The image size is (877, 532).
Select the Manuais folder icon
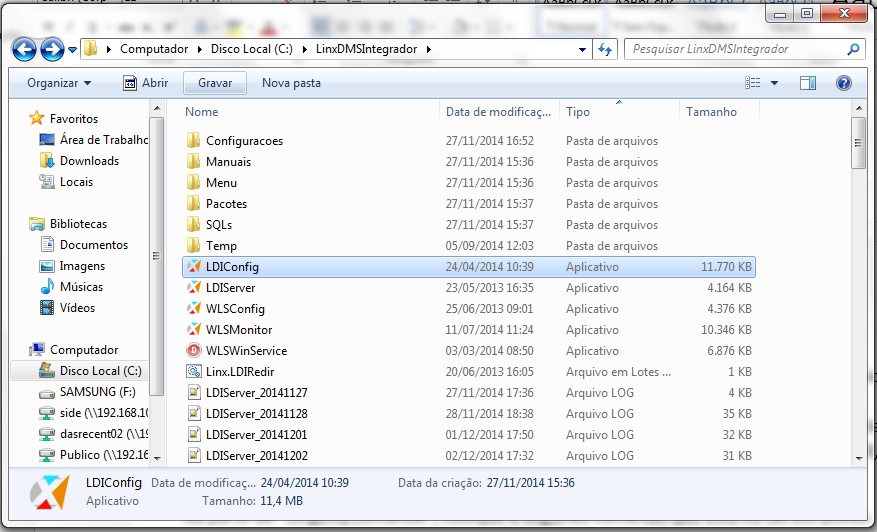194,162
